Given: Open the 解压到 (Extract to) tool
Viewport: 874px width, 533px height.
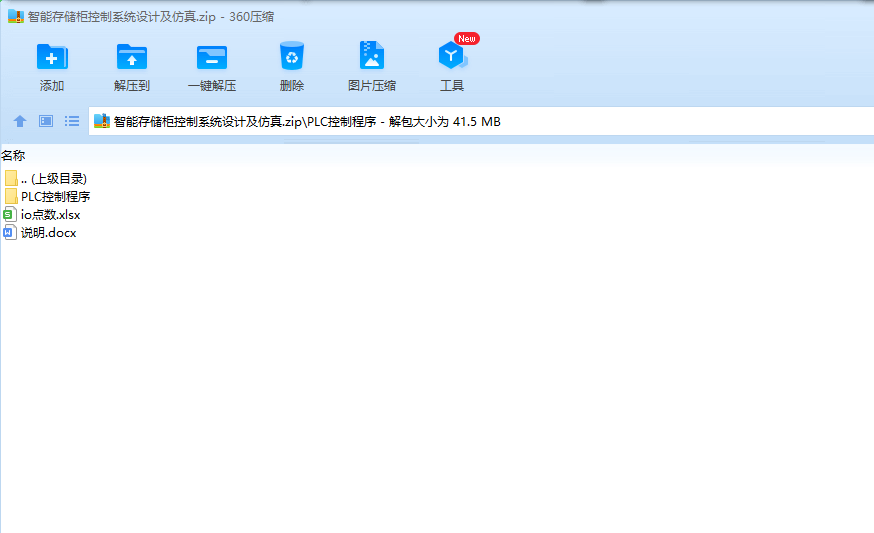Looking at the screenshot, I should (132, 66).
